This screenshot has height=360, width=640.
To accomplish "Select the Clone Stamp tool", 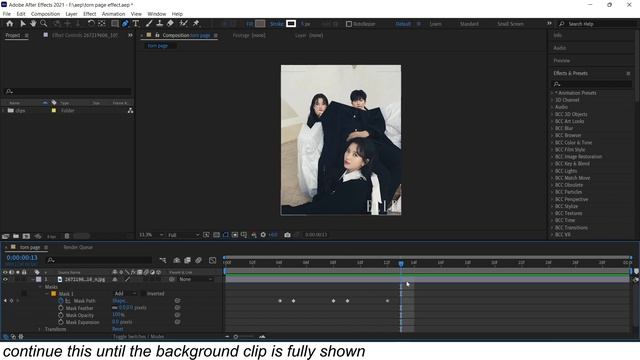I will (x=160, y=24).
